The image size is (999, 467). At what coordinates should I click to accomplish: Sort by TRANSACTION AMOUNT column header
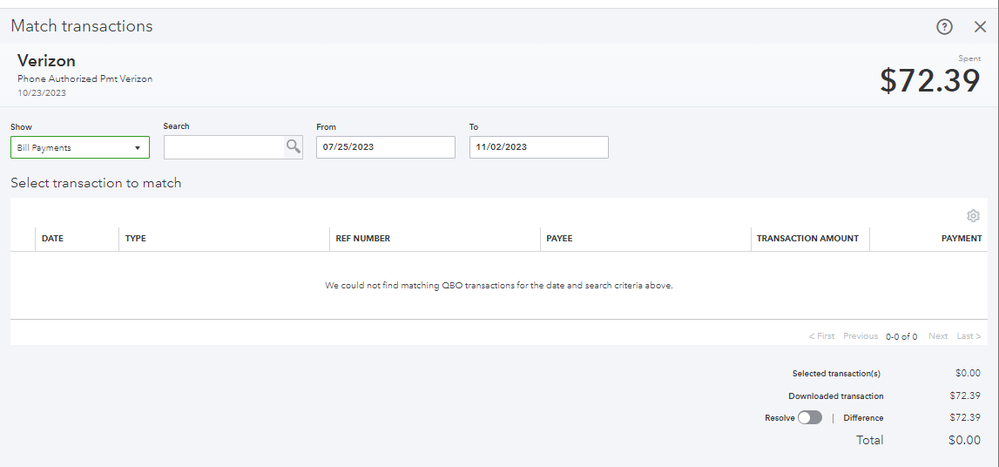pos(808,238)
